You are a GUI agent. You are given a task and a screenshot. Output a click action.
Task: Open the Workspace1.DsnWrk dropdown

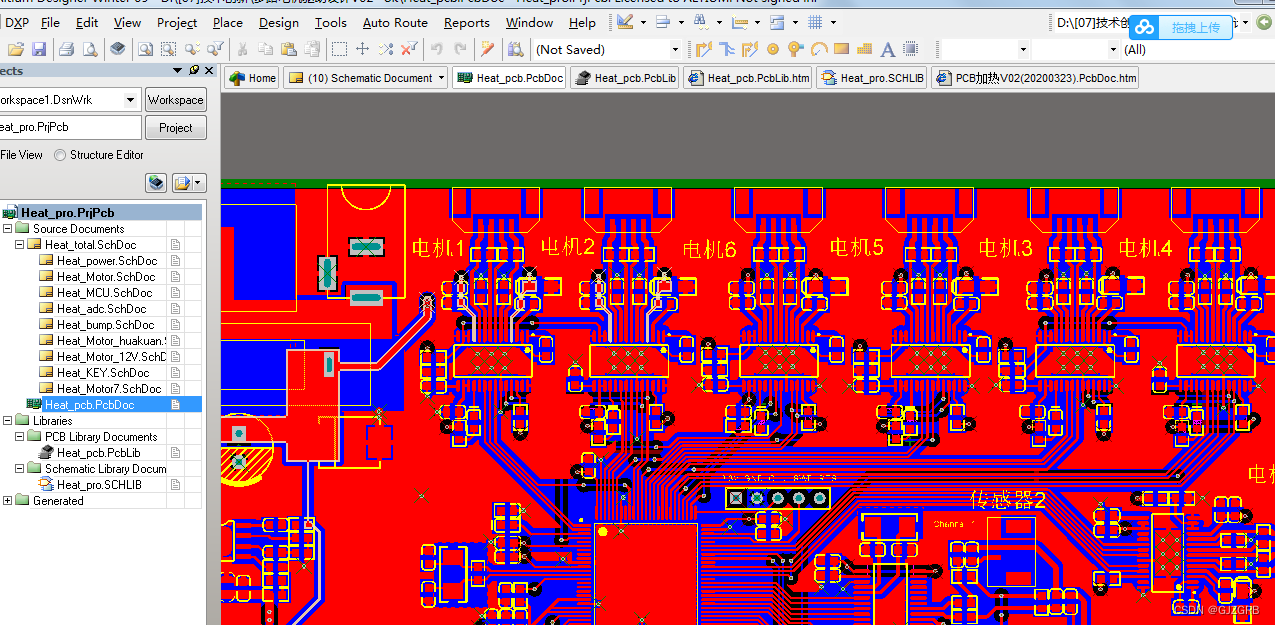[130, 100]
